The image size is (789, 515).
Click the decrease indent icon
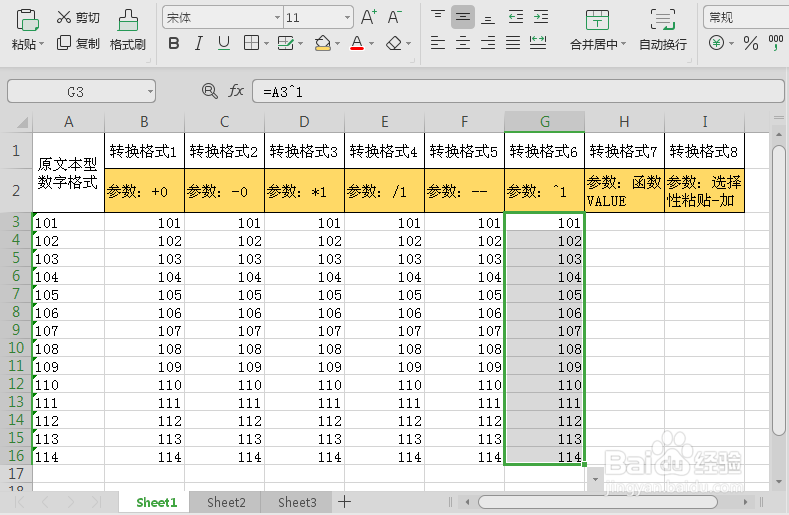pyautogui.click(x=516, y=17)
